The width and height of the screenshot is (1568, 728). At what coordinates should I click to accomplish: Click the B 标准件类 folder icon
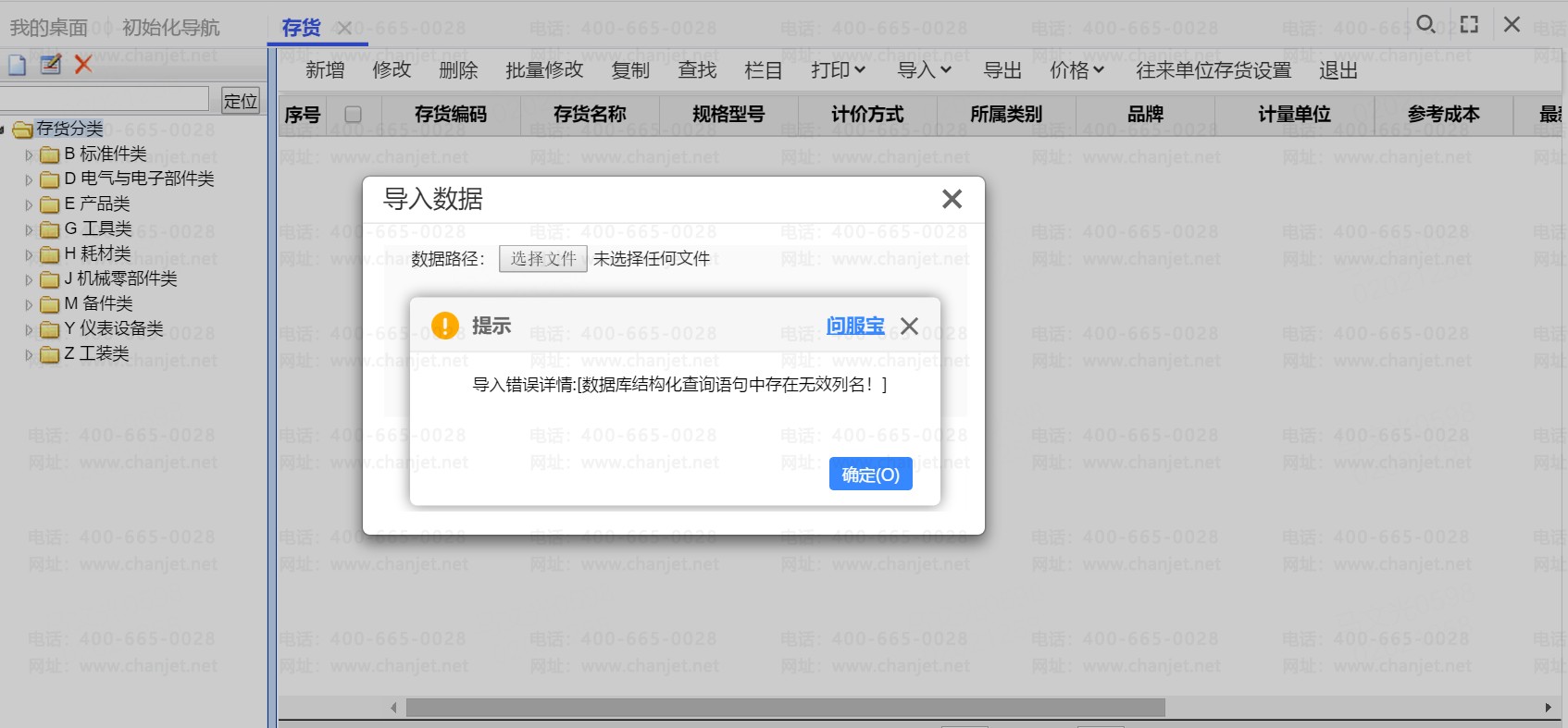click(50, 154)
